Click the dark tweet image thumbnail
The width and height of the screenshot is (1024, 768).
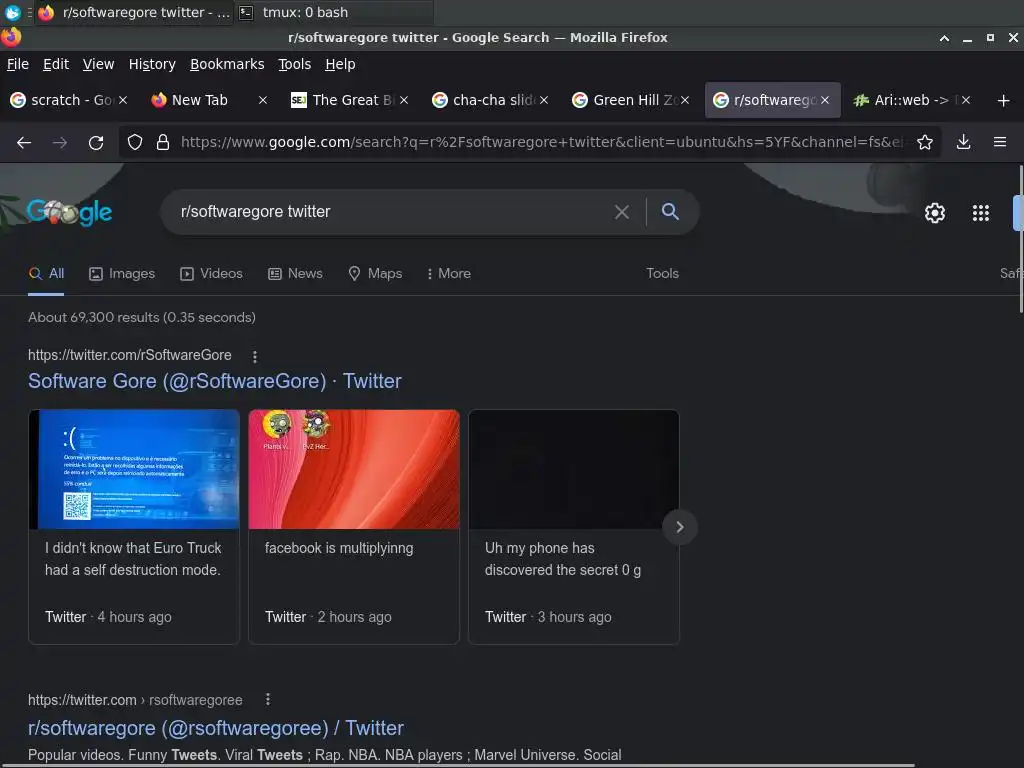click(573, 470)
